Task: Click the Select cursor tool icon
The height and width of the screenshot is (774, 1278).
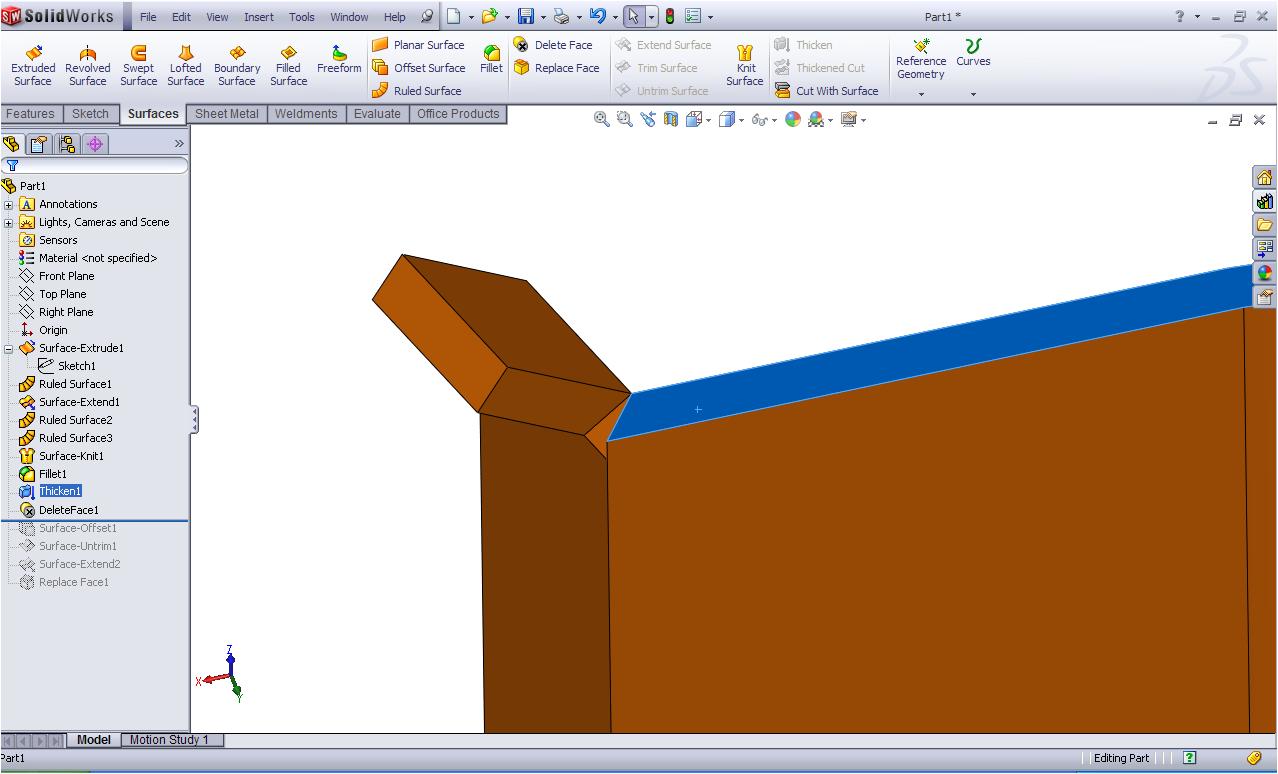Action: [x=633, y=16]
